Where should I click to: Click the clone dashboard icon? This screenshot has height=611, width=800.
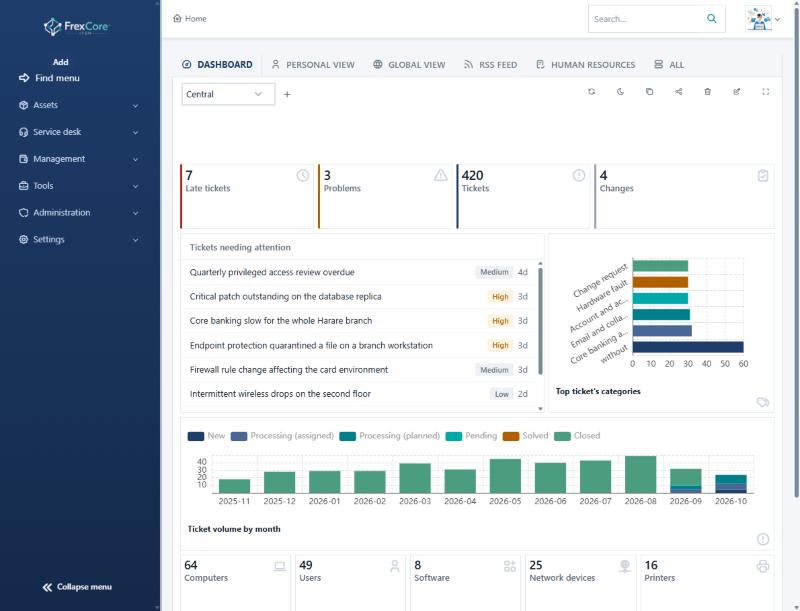(x=649, y=92)
